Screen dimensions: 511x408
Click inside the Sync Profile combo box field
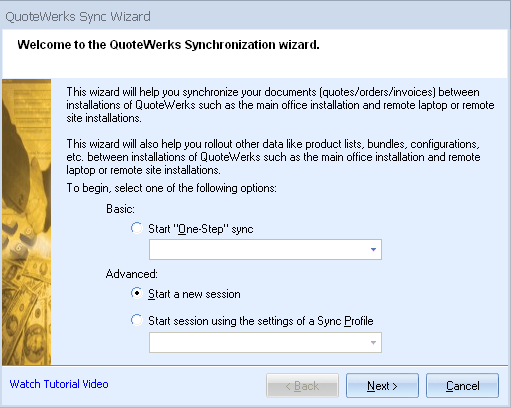pos(265,342)
